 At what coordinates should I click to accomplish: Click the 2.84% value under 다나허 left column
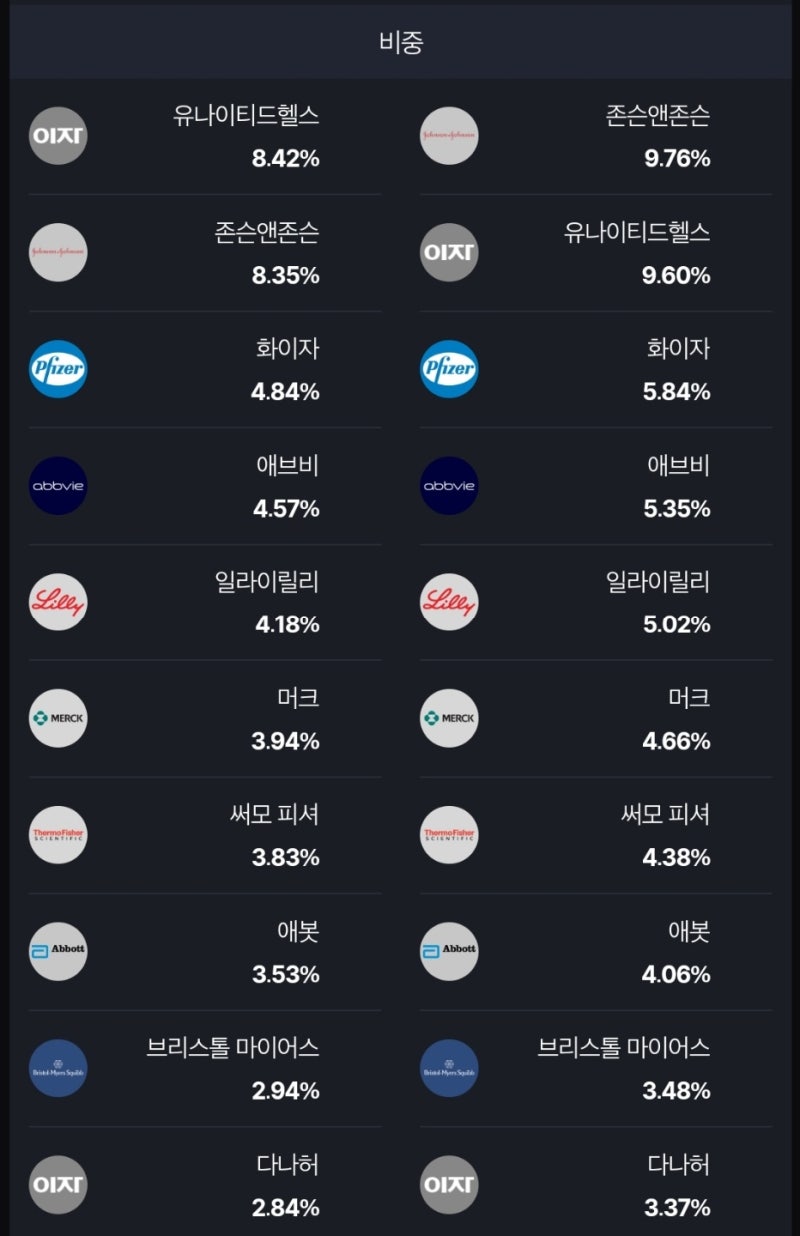click(x=287, y=1208)
